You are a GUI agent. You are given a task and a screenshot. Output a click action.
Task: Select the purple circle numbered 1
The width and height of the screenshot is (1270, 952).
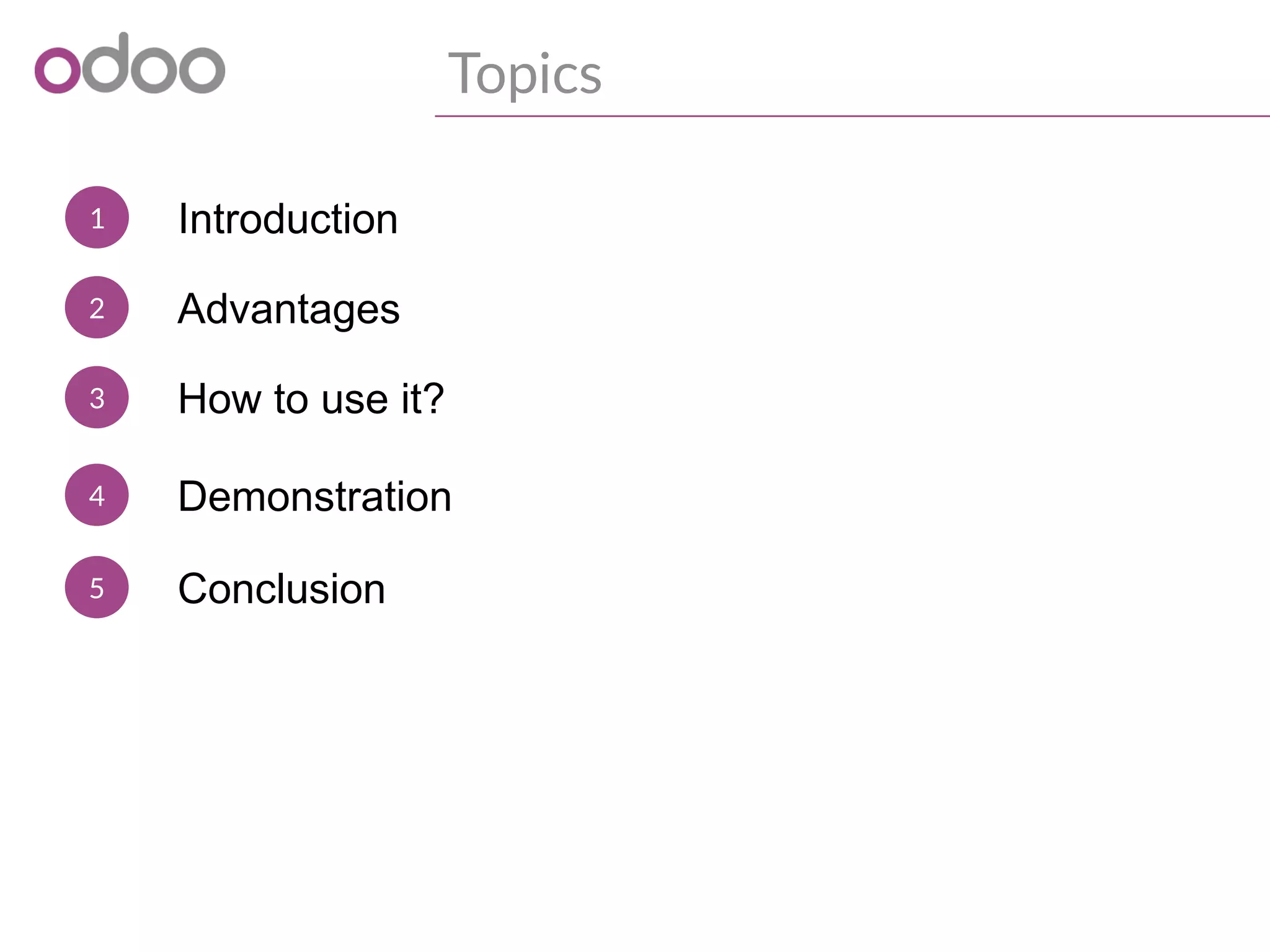click(97, 218)
